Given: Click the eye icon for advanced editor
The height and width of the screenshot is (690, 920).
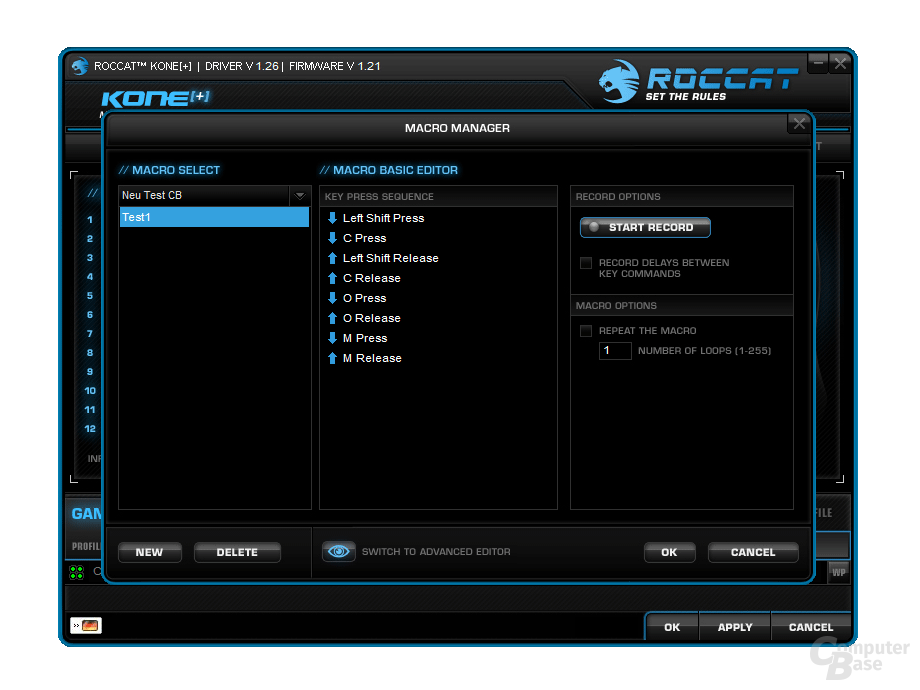Looking at the screenshot, I should [x=339, y=552].
